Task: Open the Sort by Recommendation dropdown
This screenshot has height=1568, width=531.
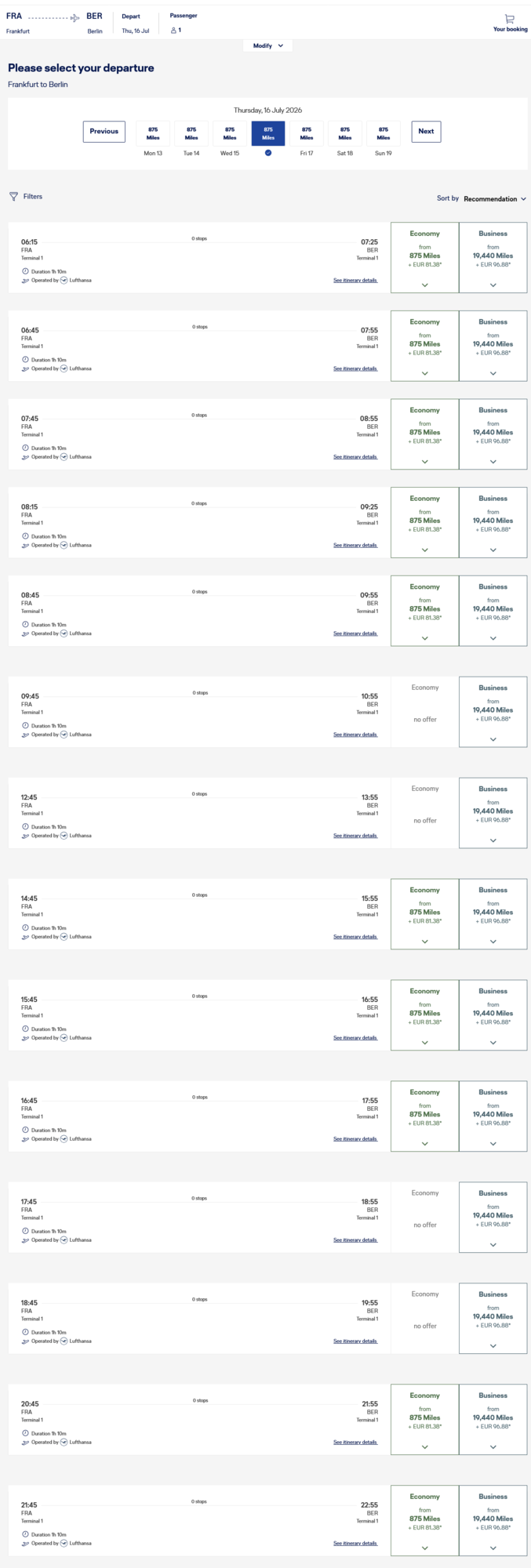Action: (482, 199)
